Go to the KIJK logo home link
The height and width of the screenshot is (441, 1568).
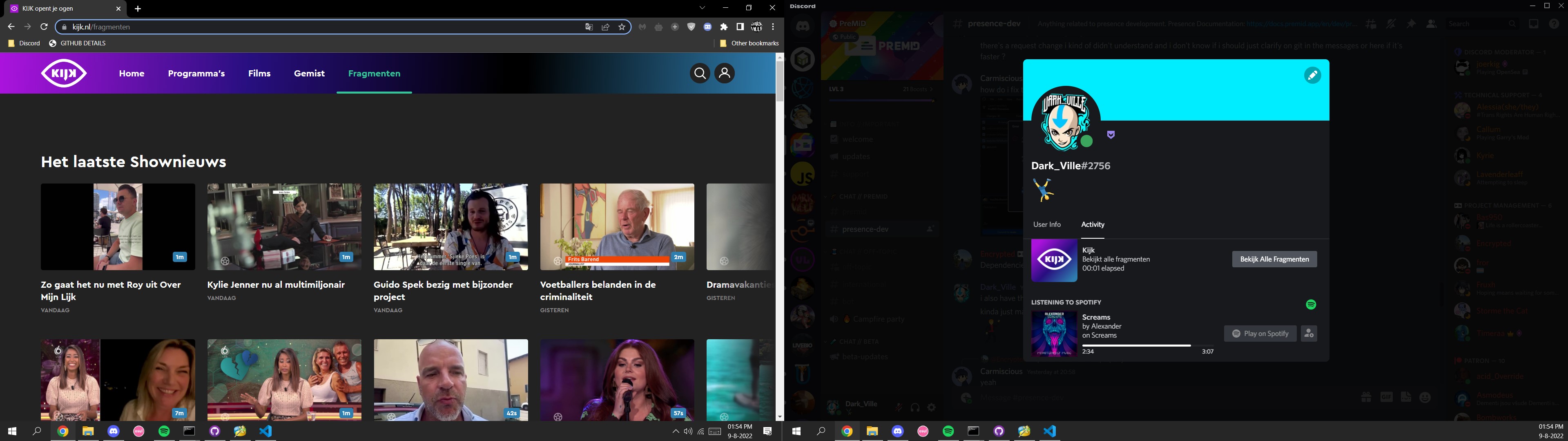point(64,74)
